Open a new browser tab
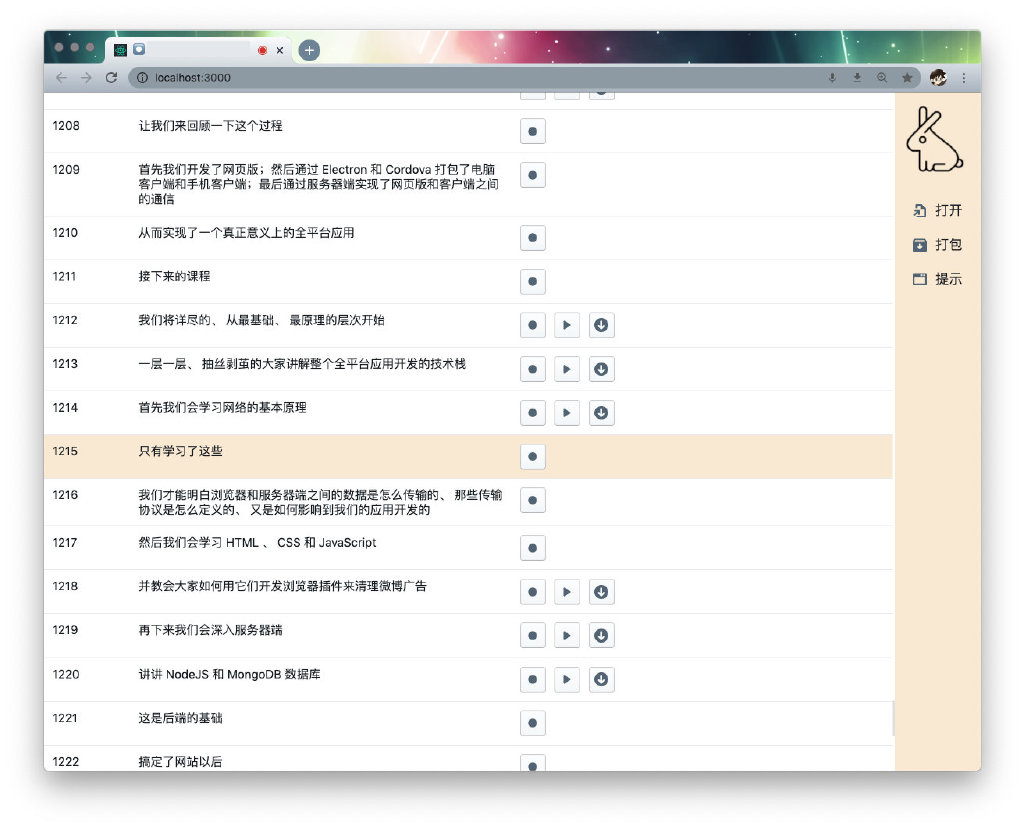Screen dimensions: 1024x828 (x=309, y=49)
